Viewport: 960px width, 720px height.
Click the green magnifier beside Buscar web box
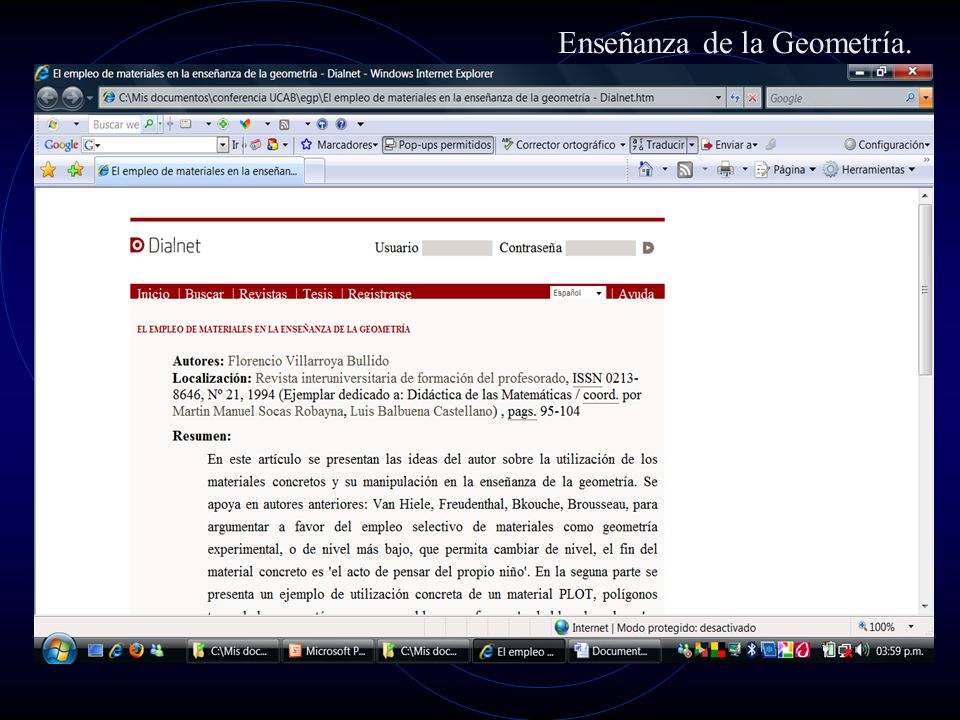pos(149,124)
